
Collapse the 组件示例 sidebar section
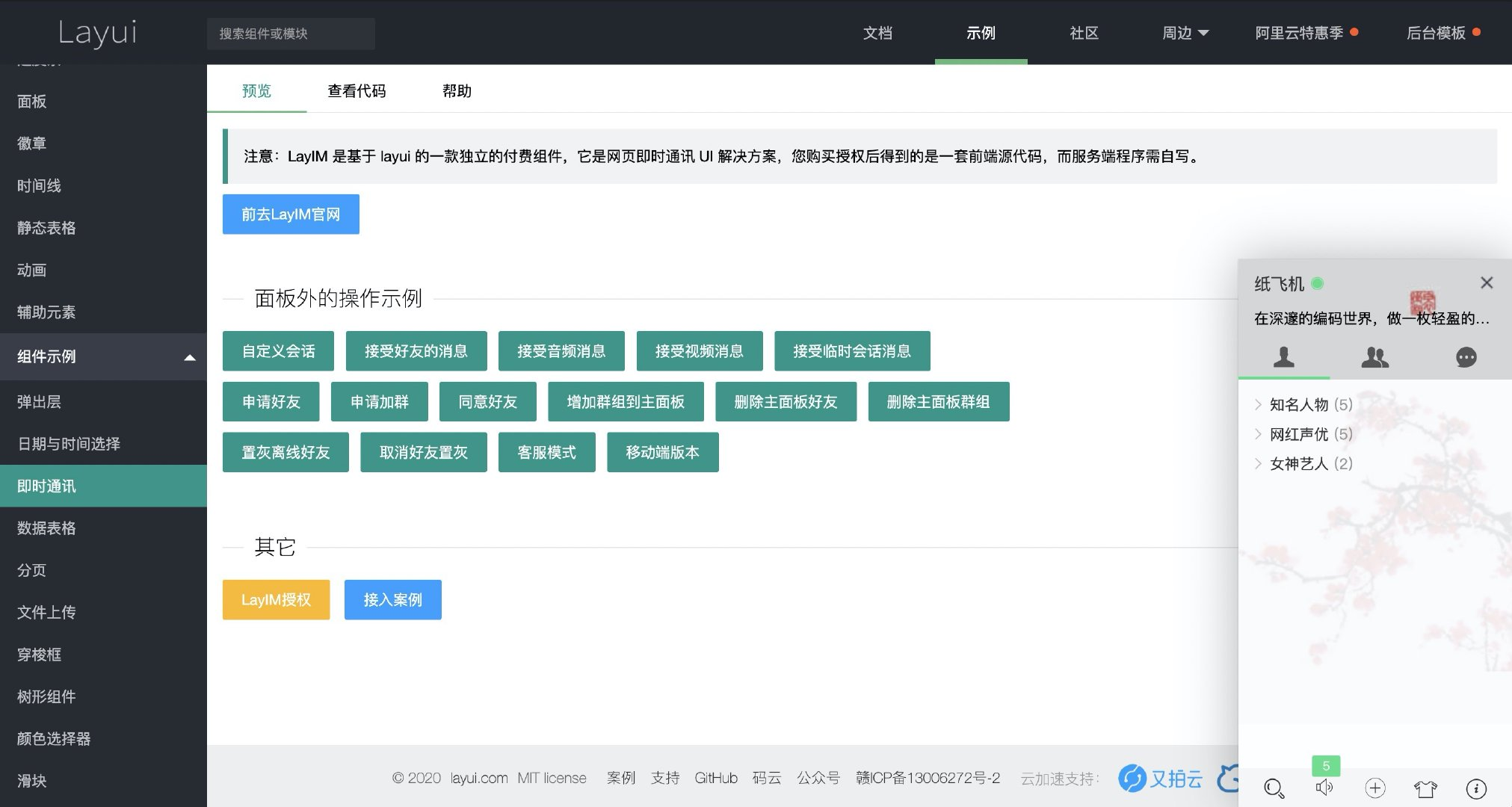tap(103, 356)
